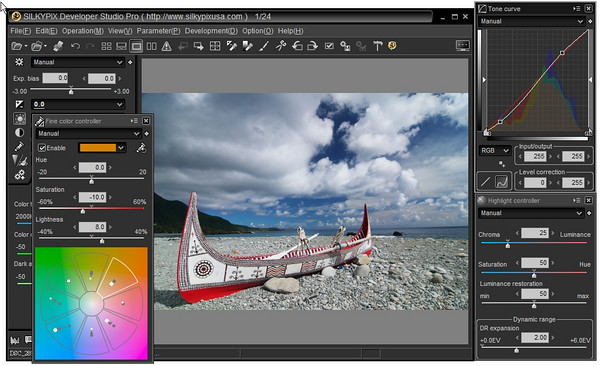Click the monitor display icon at toolbar right
This screenshot has width=600, height=366.
(x=463, y=46)
